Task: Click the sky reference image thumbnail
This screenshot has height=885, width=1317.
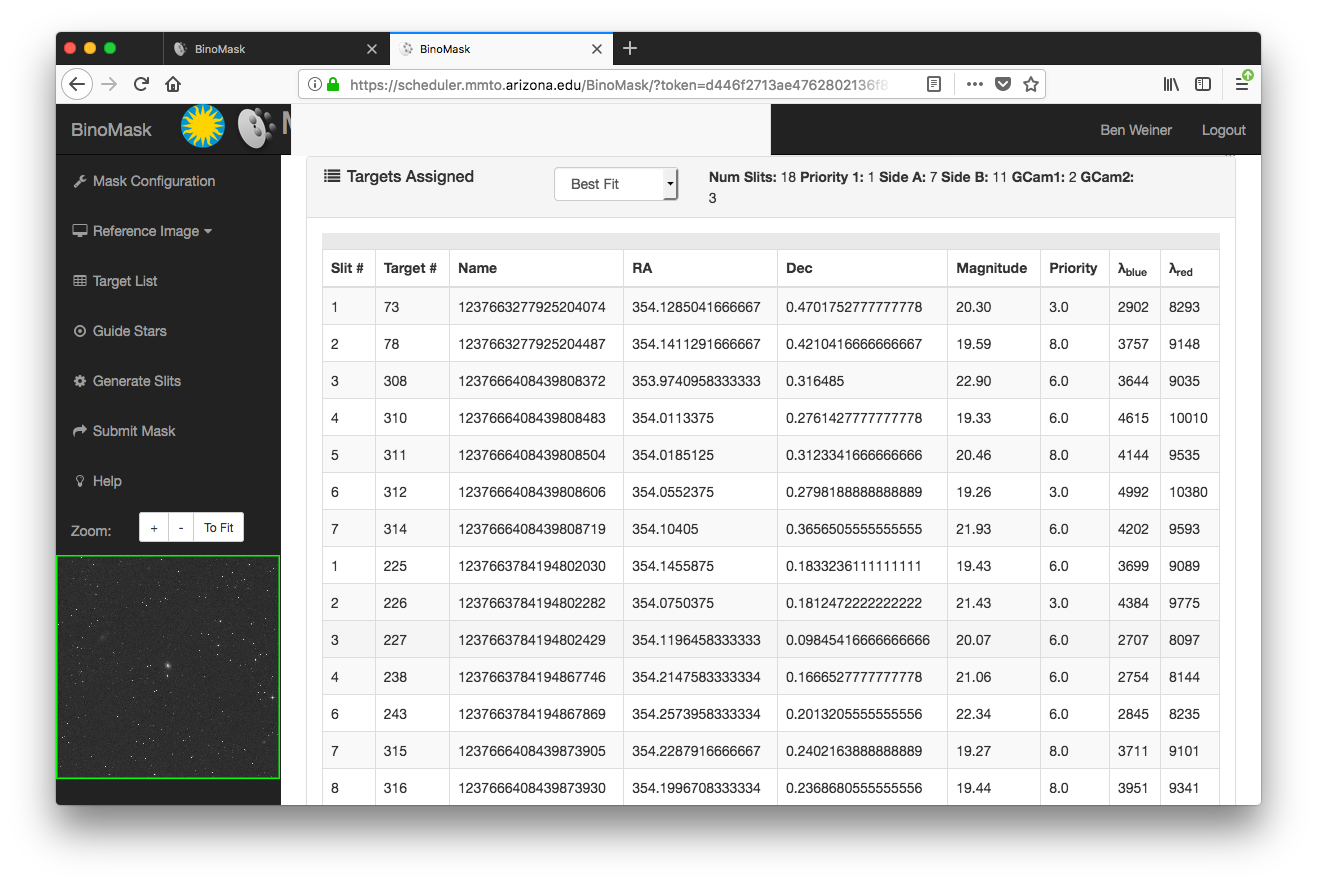Action: click(168, 667)
